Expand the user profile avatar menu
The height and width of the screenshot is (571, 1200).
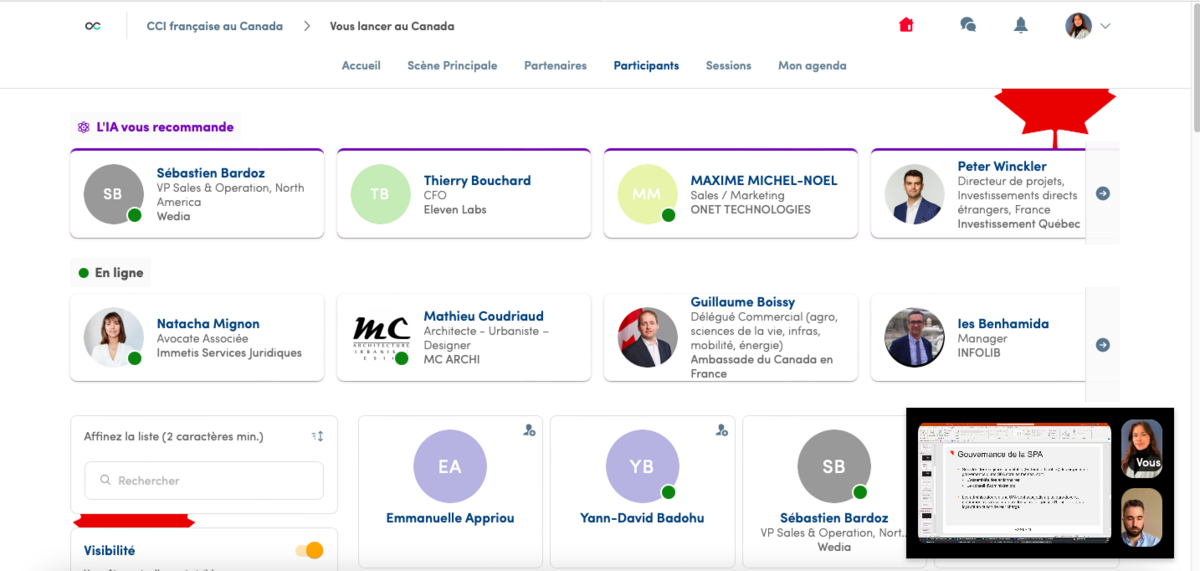click(1087, 26)
